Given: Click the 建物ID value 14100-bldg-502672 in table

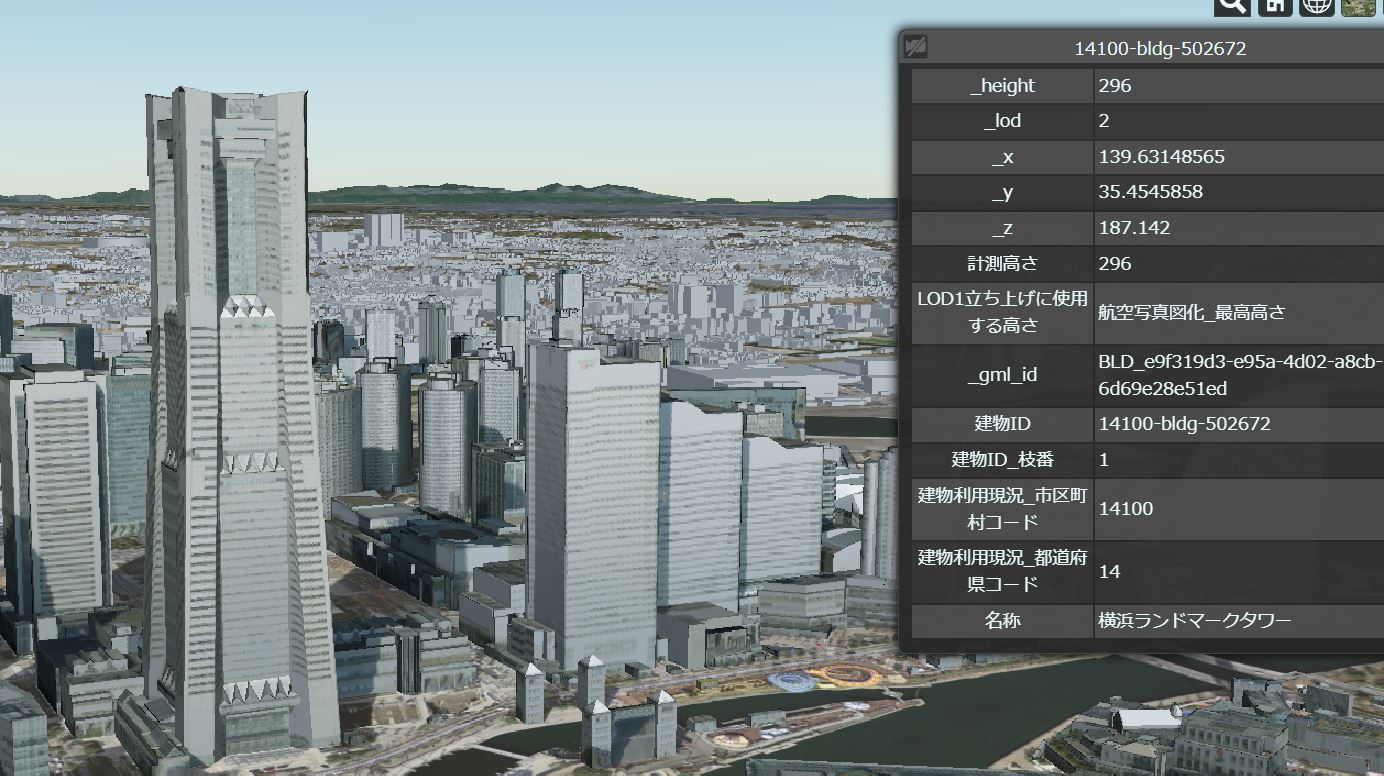Looking at the screenshot, I should tap(1184, 424).
